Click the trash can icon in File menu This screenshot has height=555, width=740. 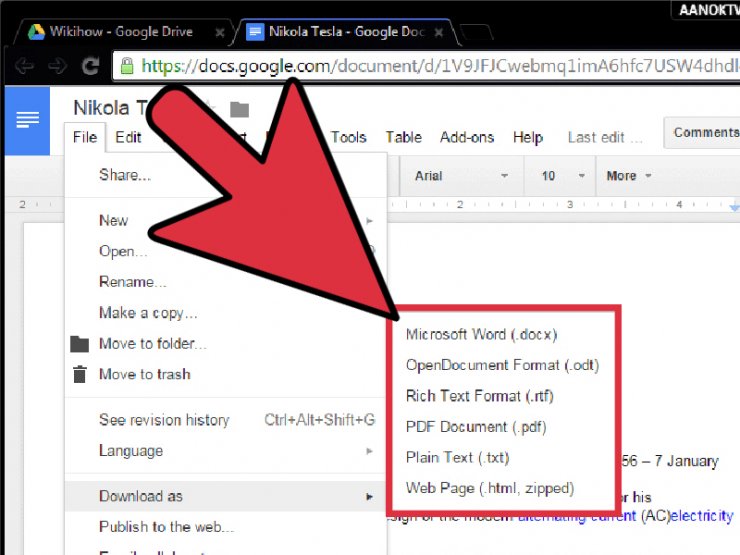tap(80, 375)
